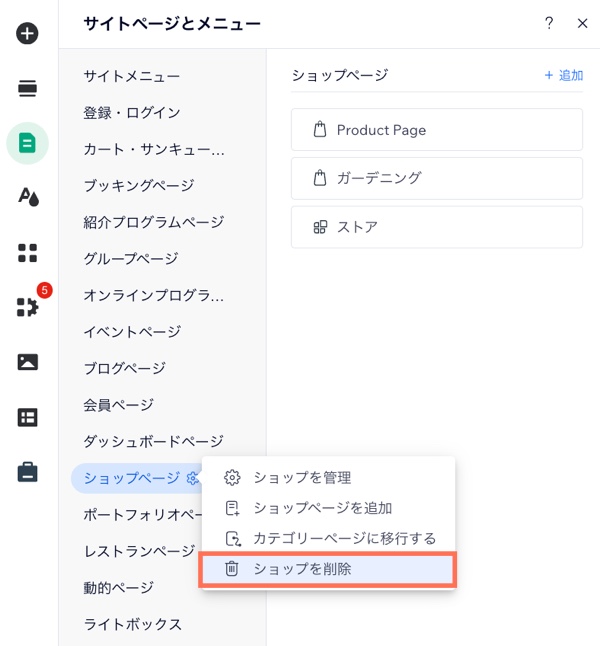The height and width of the screenshot is (646, 600).
Task: Click the icon of カテゴリーページに移行する
Action: [x=233, y=538]
